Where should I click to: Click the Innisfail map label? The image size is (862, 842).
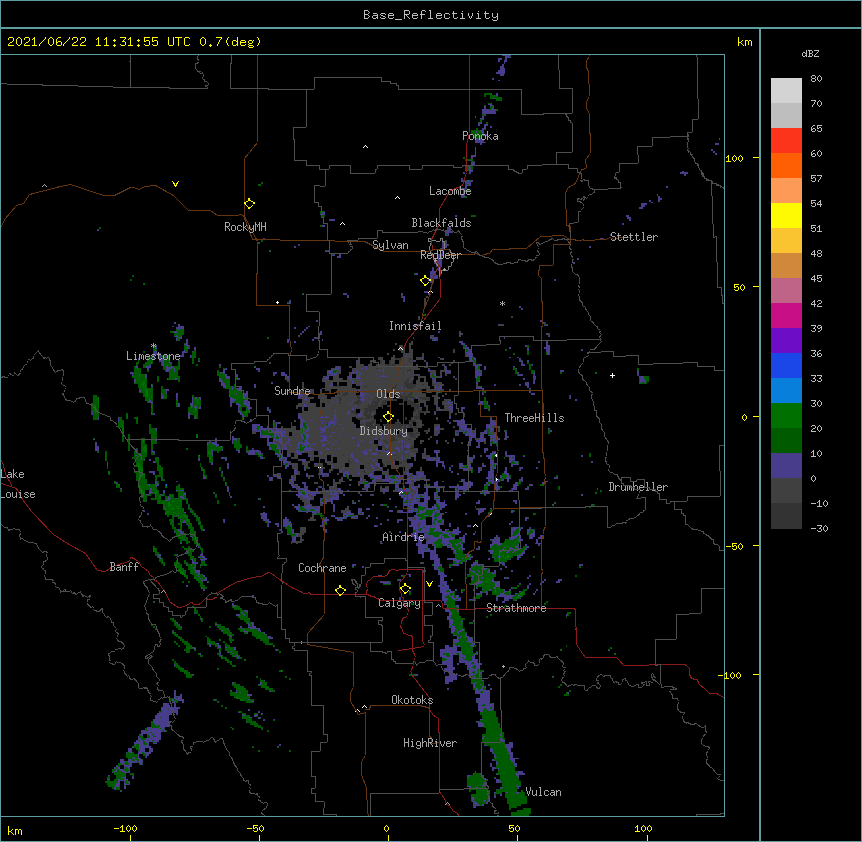[x=415, y=326]
